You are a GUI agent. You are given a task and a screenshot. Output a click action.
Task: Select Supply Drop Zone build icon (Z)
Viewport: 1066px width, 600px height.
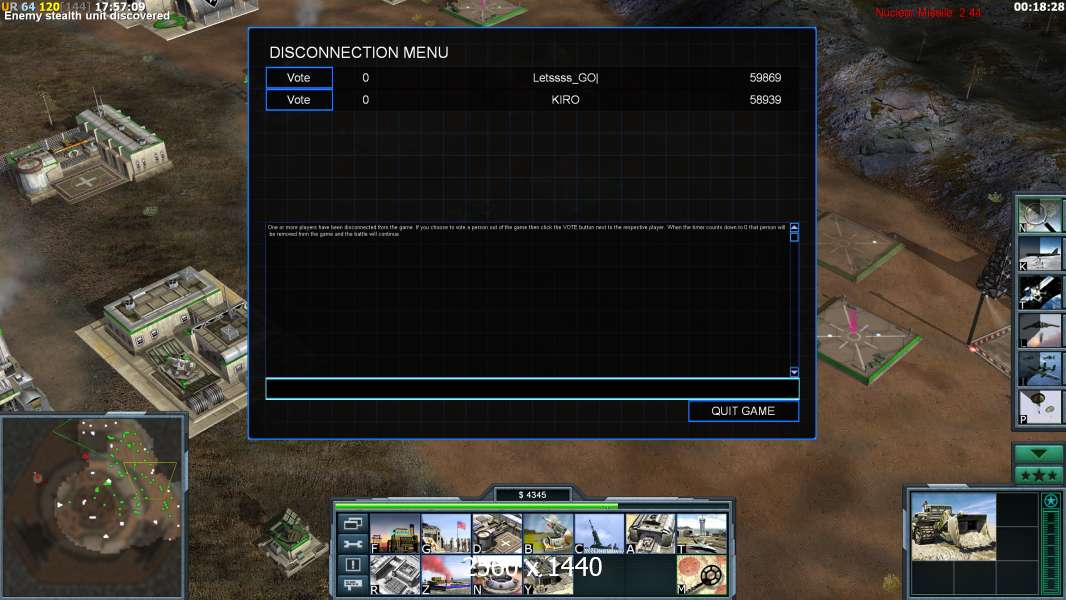coord(446,575)
